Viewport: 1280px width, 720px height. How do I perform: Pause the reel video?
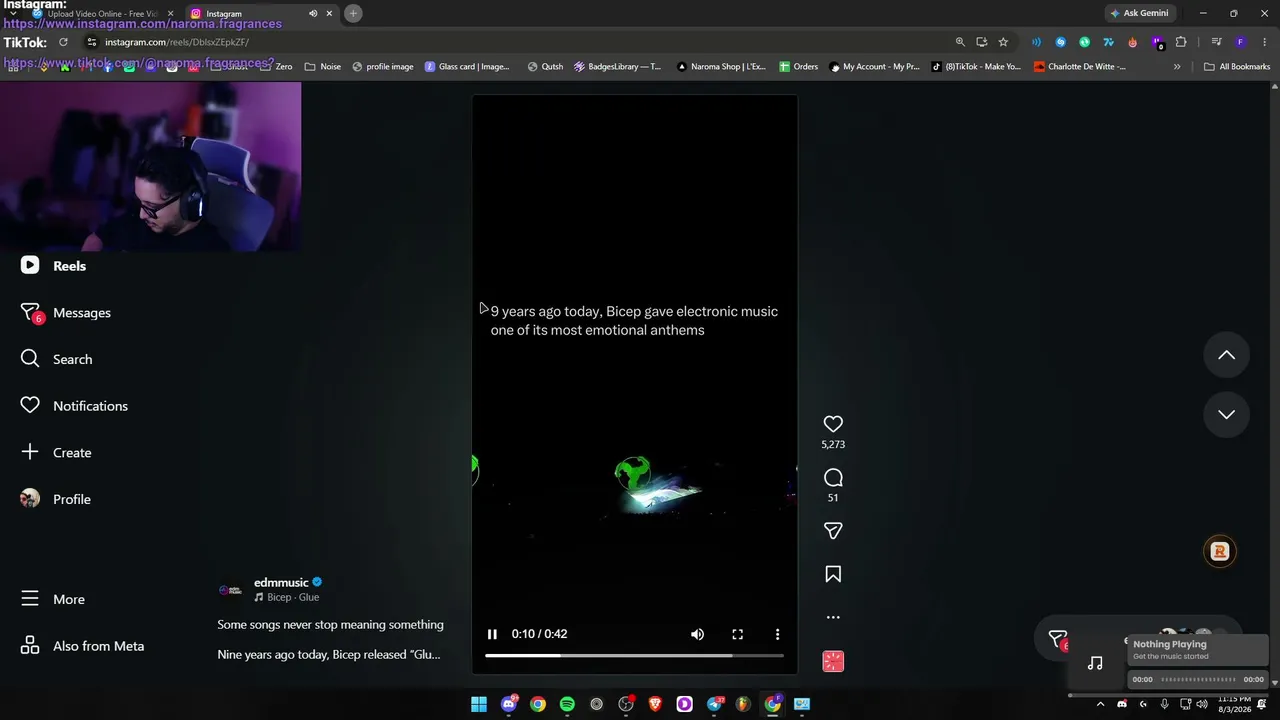point(492,634)
